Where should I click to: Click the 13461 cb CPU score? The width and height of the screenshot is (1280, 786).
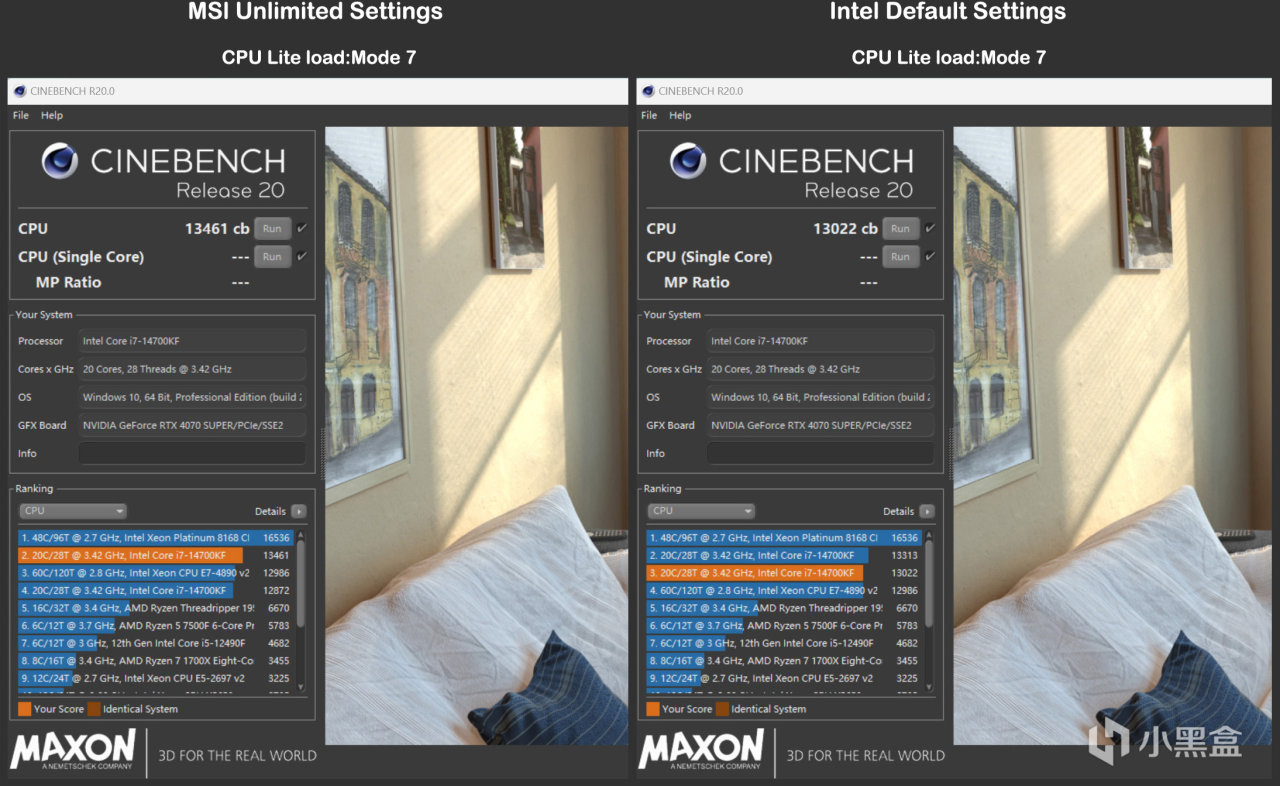click(x=217, y=229)
